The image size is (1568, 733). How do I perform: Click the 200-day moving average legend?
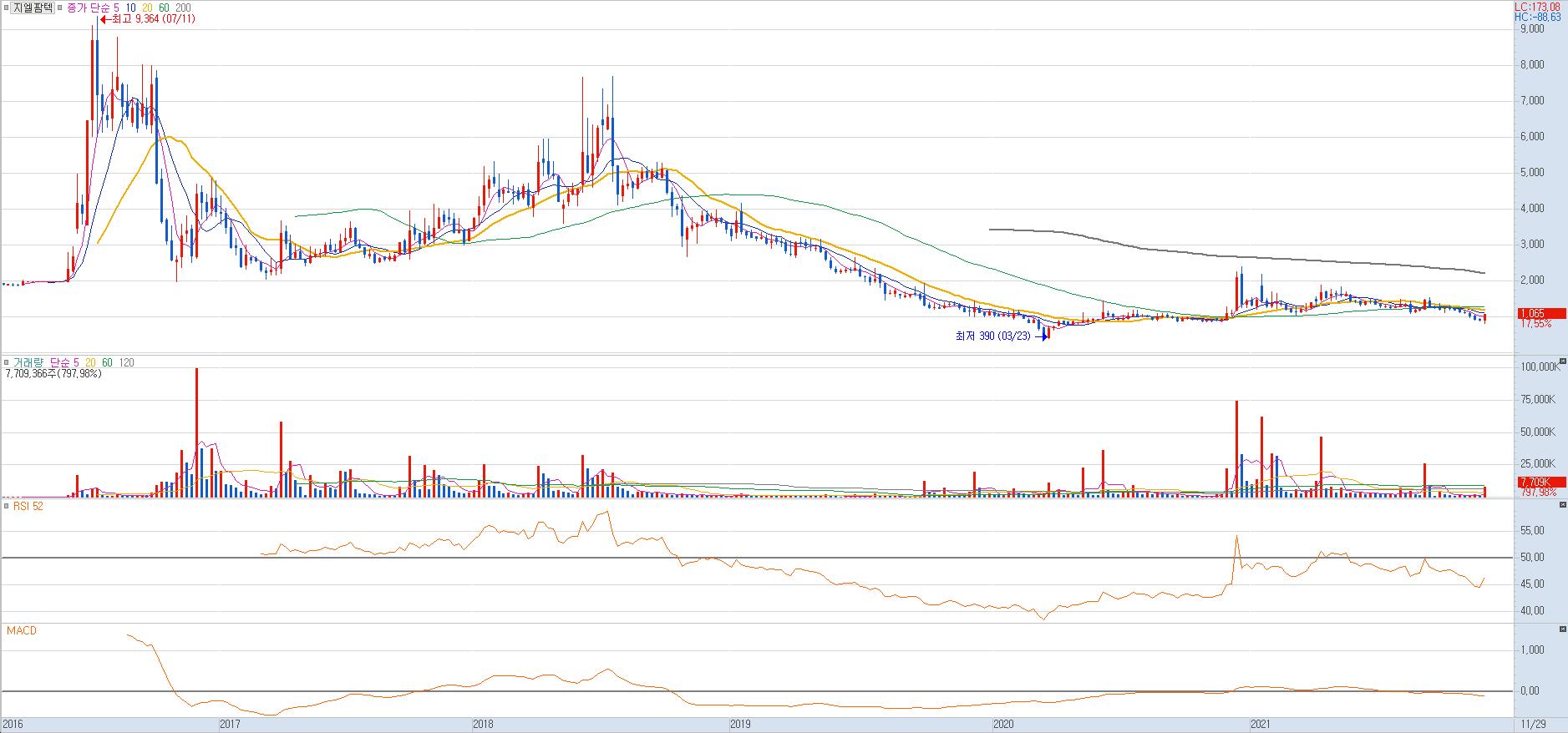point(183,8)
